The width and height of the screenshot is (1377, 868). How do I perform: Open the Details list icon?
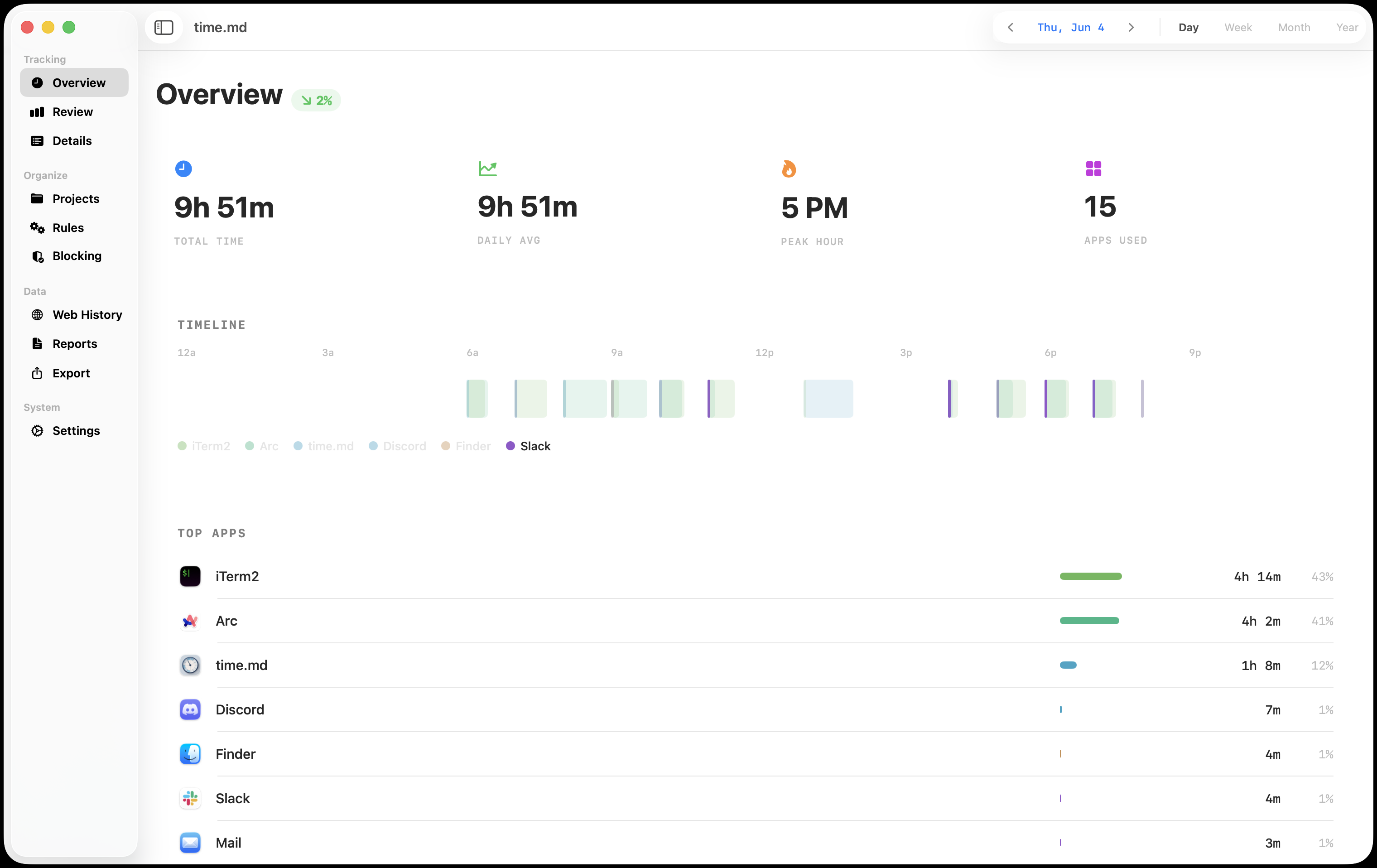(x=37, y=141)
